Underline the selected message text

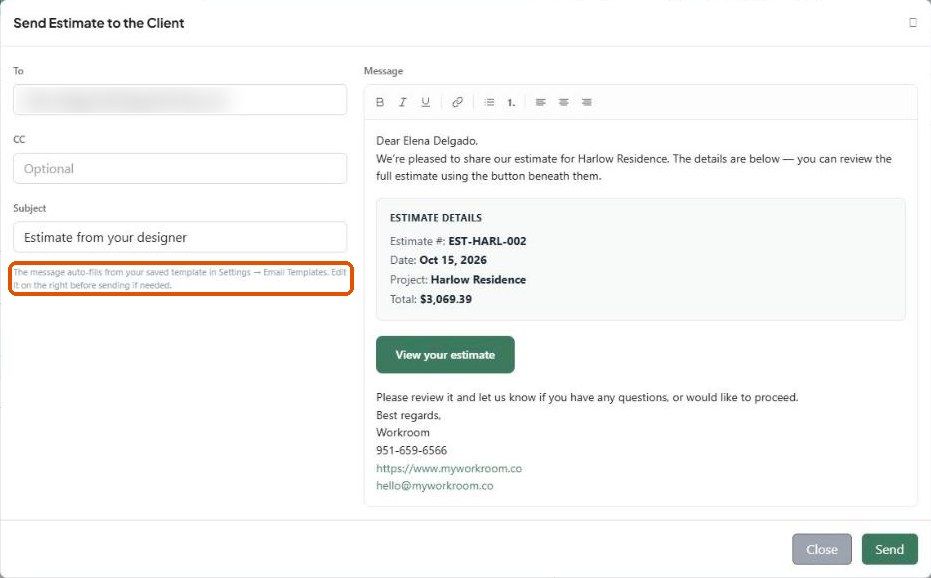click(425, 102)
